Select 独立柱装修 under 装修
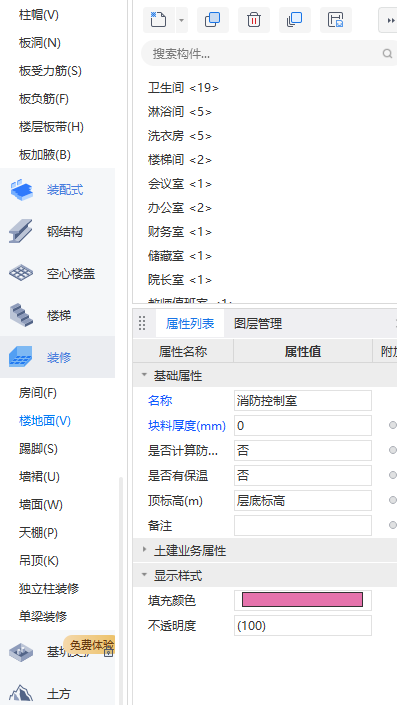Viewport: 397px width, 705px height. (x=49, y=589)
